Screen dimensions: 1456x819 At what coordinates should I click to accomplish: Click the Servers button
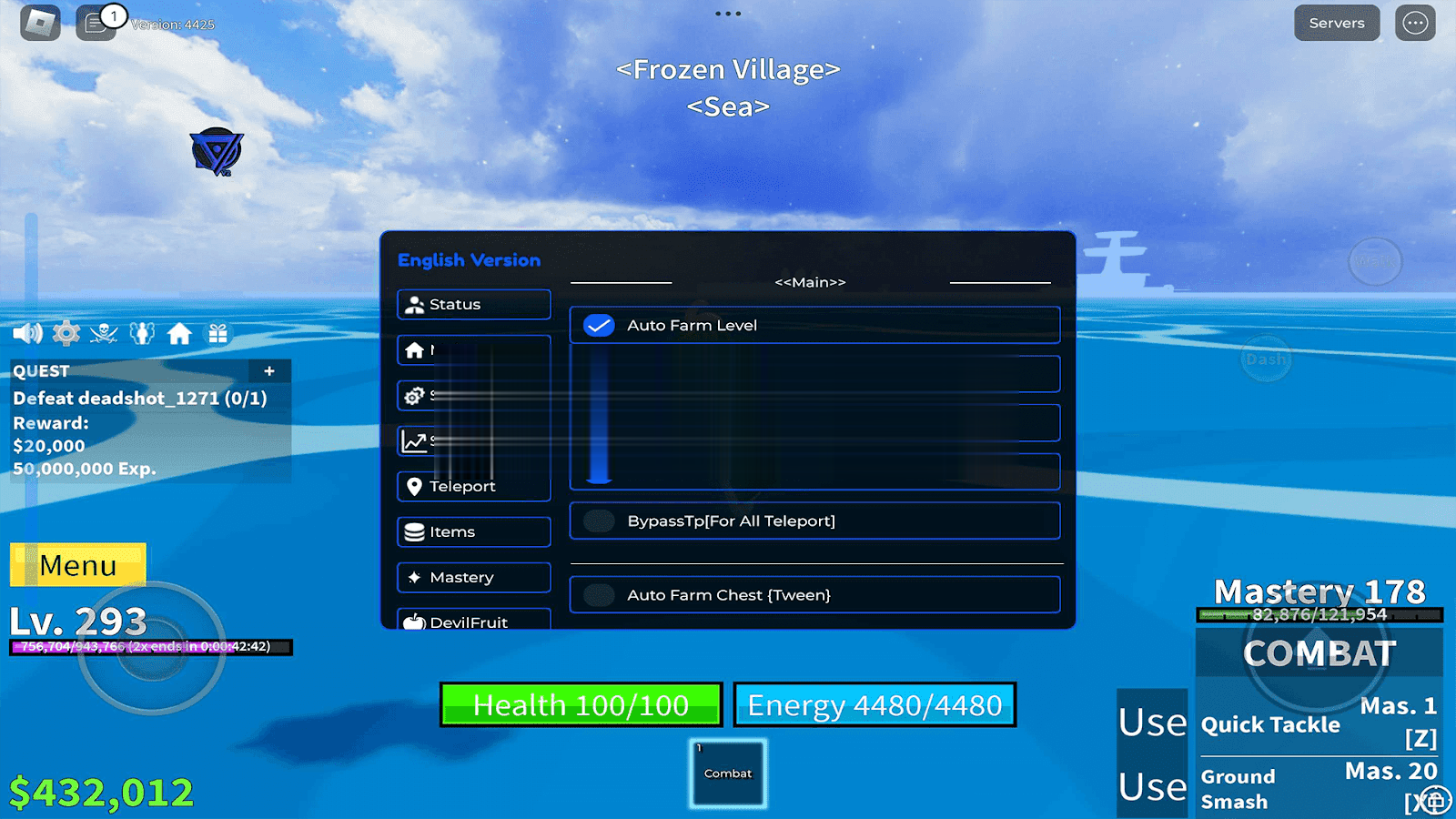(1336, 23)
